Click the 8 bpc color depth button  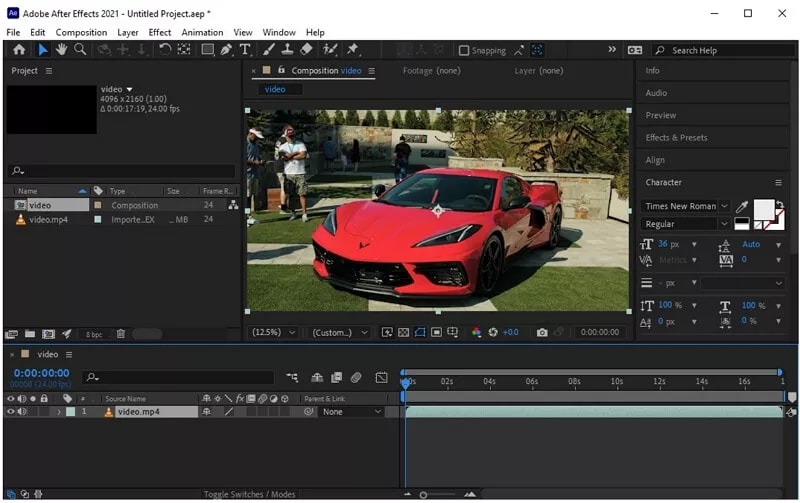coord(93,334)
